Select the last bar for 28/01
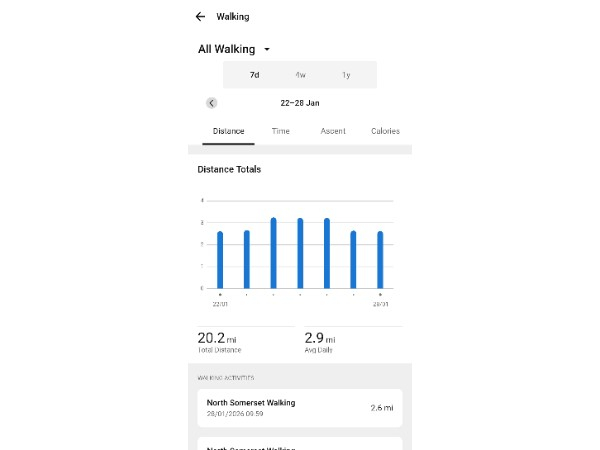The image size is (600, 450). click(380, 260)
